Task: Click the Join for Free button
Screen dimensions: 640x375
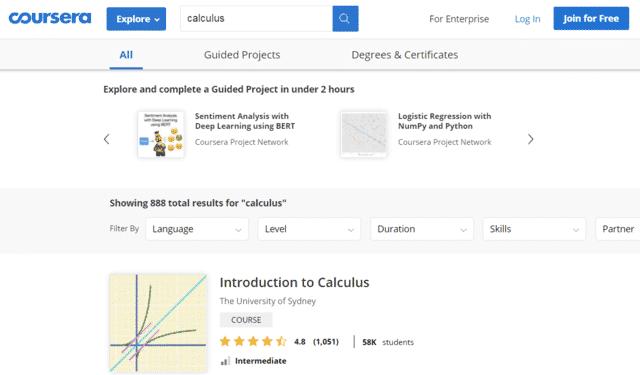Action: [x=591, y=18]
